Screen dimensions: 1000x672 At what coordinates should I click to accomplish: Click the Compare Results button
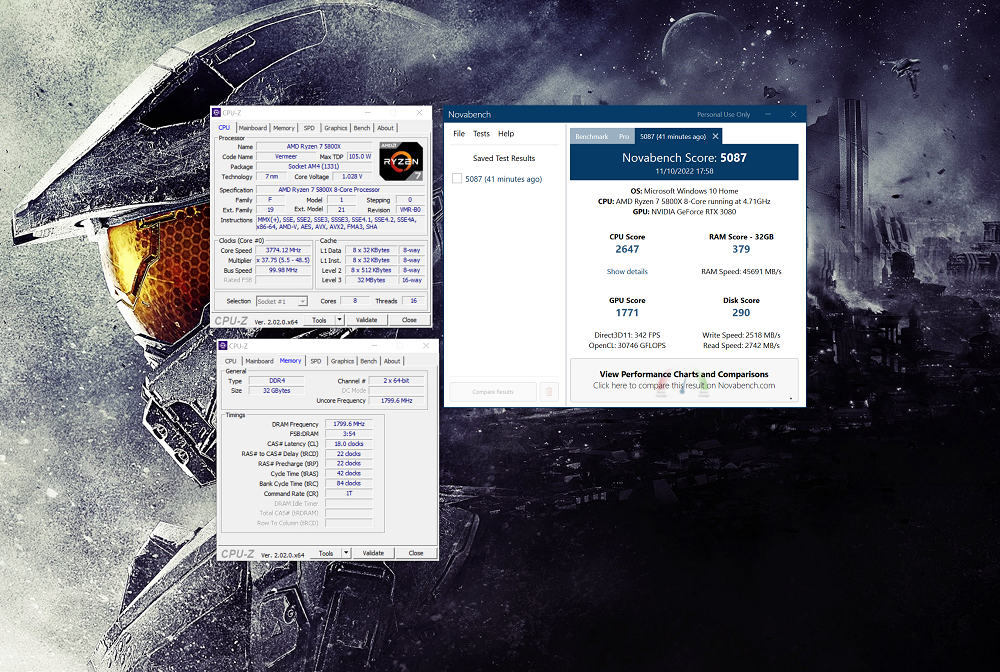click(493, 391)
